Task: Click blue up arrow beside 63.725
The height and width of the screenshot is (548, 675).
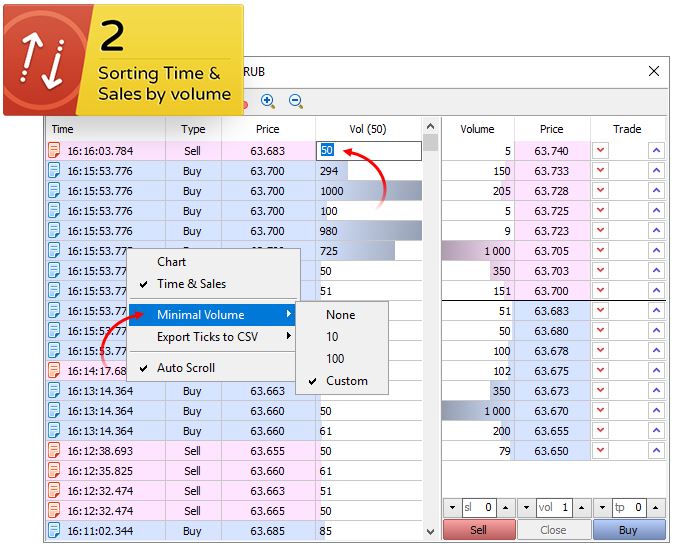Action: tap(656, 211)
